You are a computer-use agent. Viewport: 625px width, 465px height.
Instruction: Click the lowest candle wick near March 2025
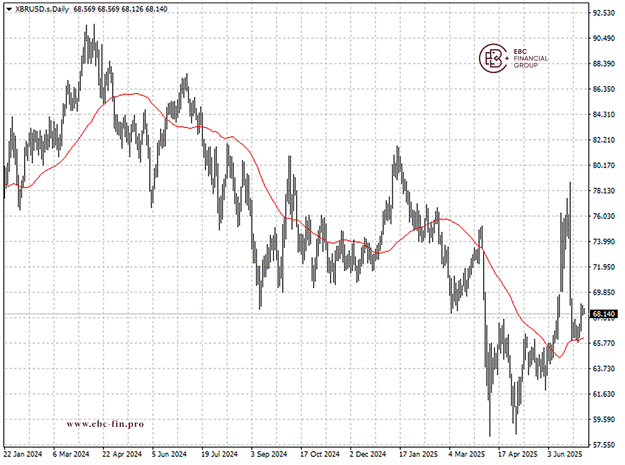pyautogui.click(x=490, y=434)
